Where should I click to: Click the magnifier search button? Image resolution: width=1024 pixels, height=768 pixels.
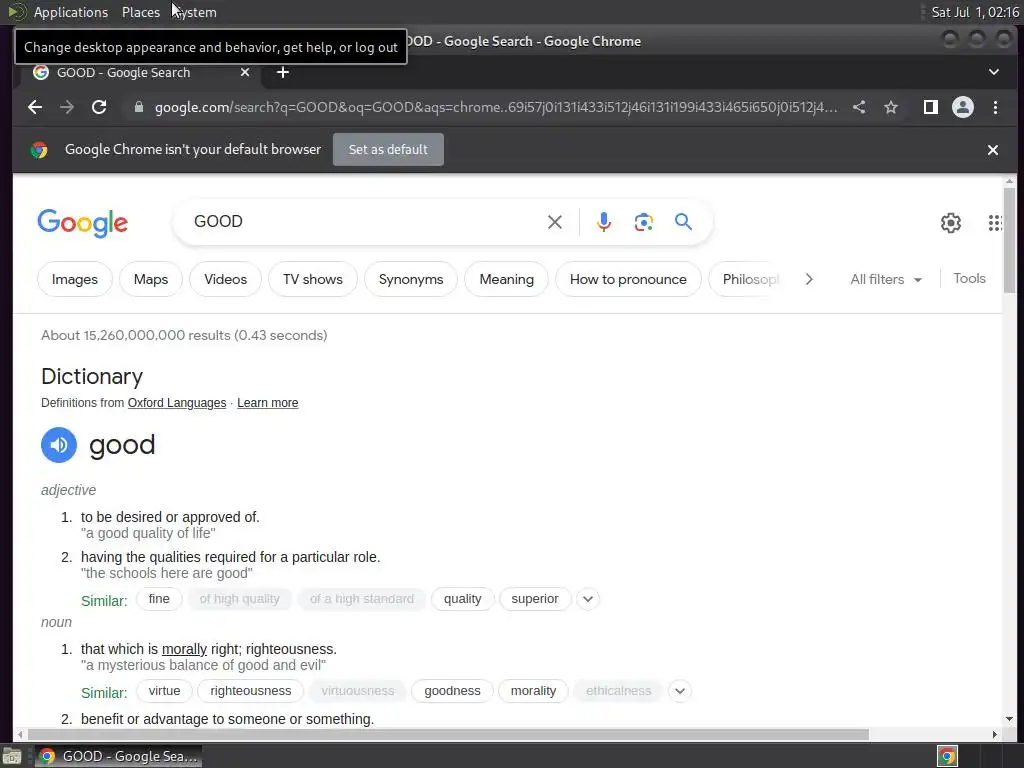(x=683, y=222)
